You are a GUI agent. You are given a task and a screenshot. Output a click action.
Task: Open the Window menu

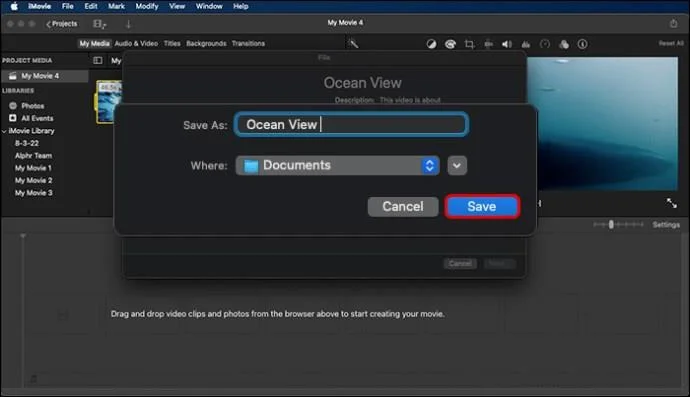tap(209, 6)
